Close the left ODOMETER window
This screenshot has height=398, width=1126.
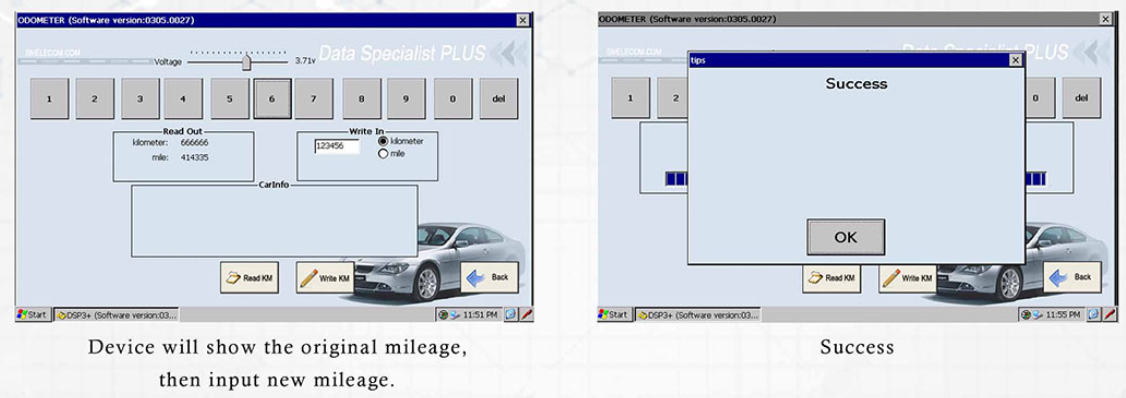click(x=523, y=20)
